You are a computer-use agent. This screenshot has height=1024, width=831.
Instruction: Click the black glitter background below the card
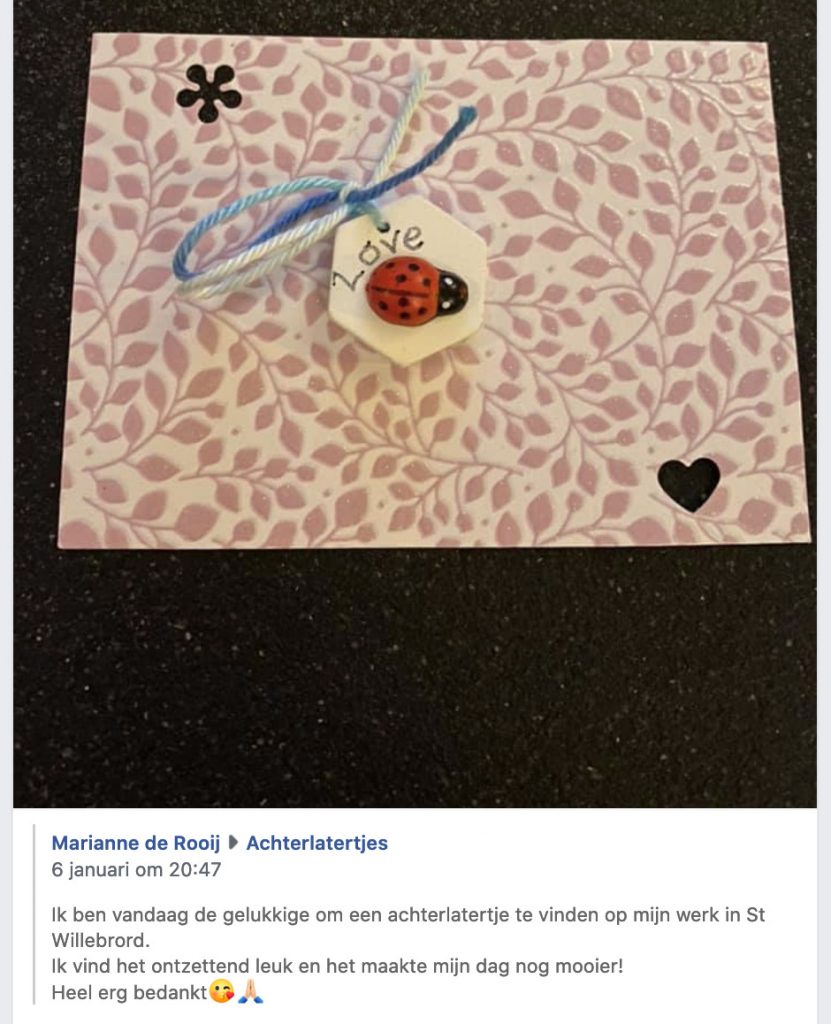point(415,673)
